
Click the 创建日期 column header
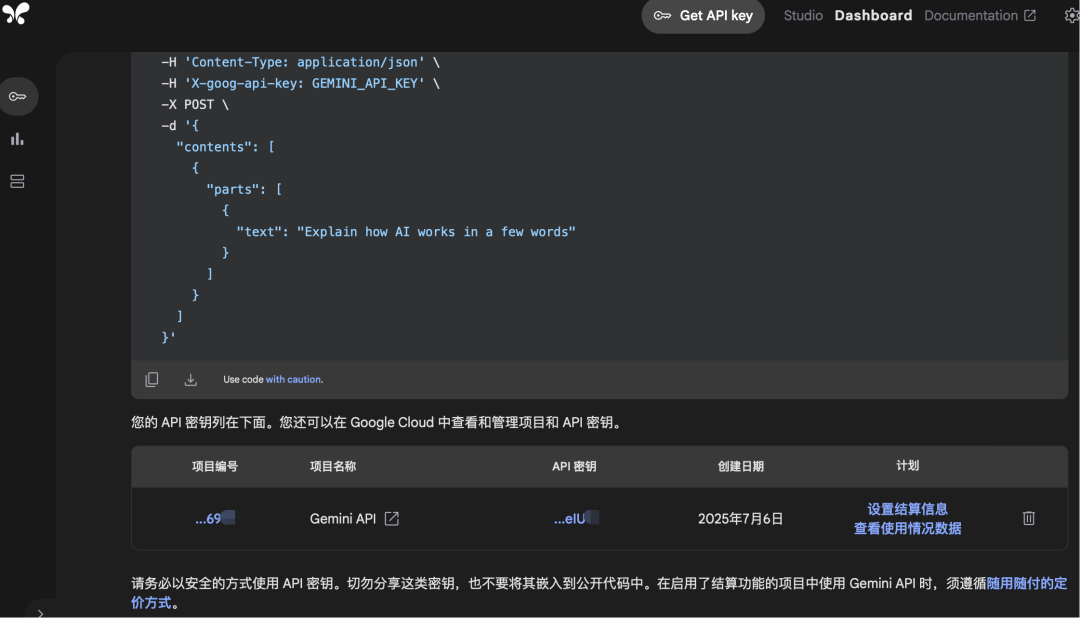(x=740, y=466)
